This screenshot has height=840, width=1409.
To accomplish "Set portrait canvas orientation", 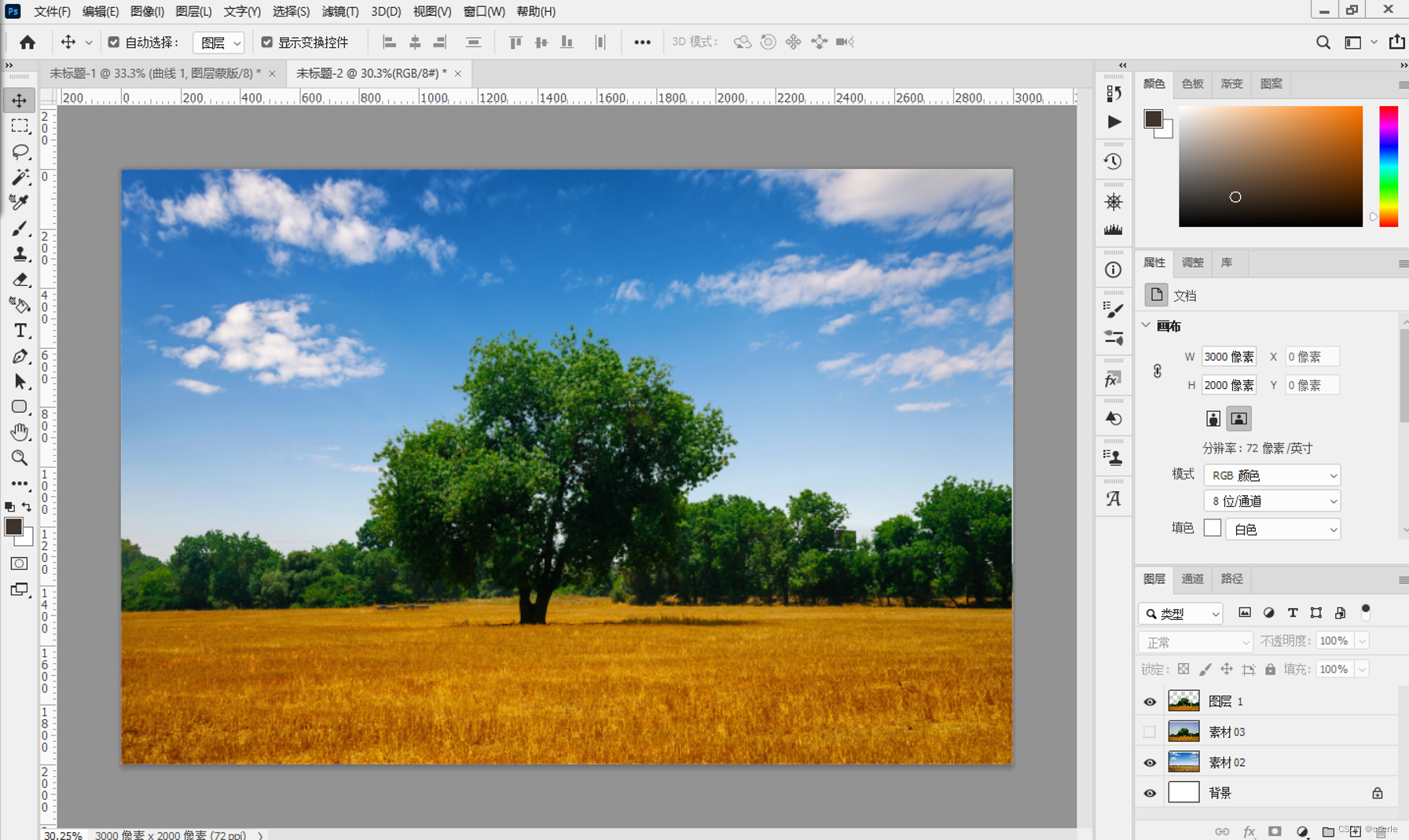I will point(1213,419).
